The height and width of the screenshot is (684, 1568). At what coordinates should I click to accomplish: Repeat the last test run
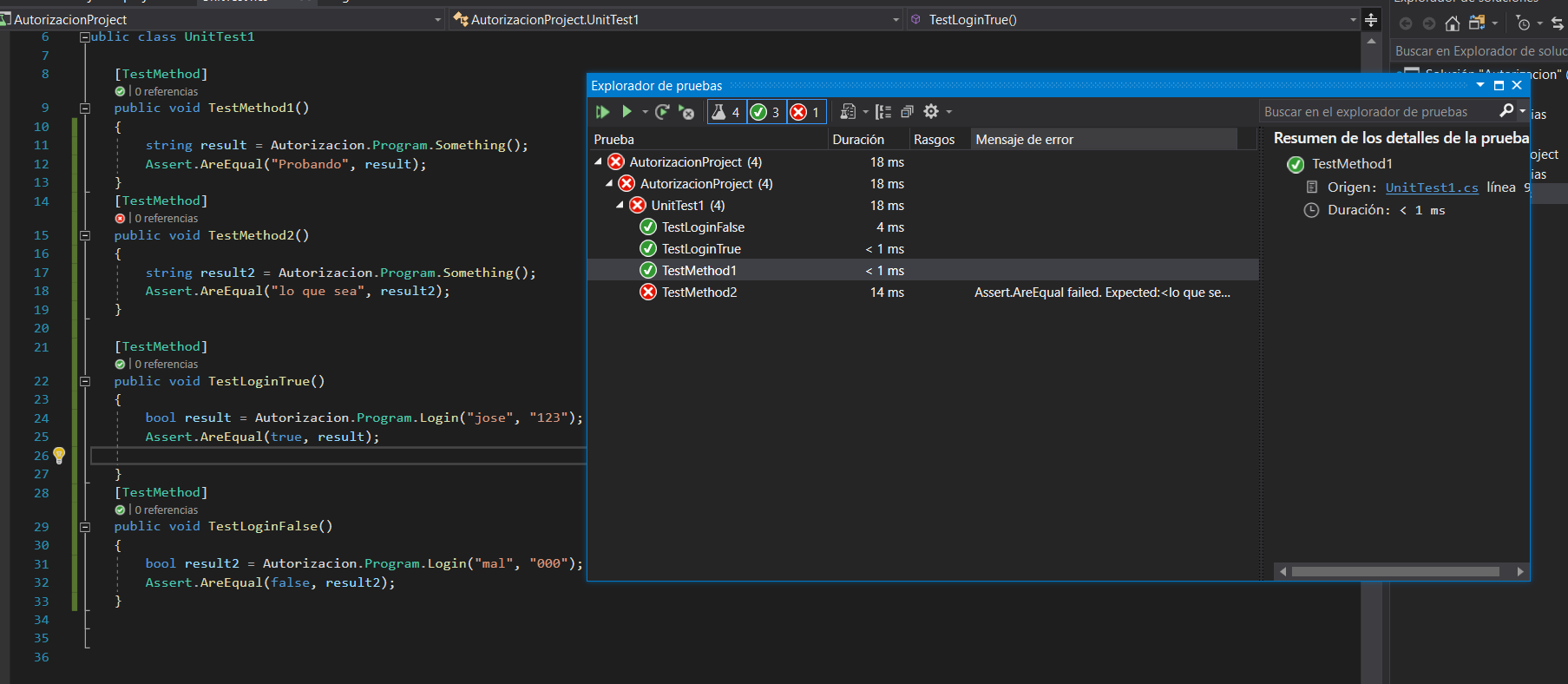(x=662, y=112)
